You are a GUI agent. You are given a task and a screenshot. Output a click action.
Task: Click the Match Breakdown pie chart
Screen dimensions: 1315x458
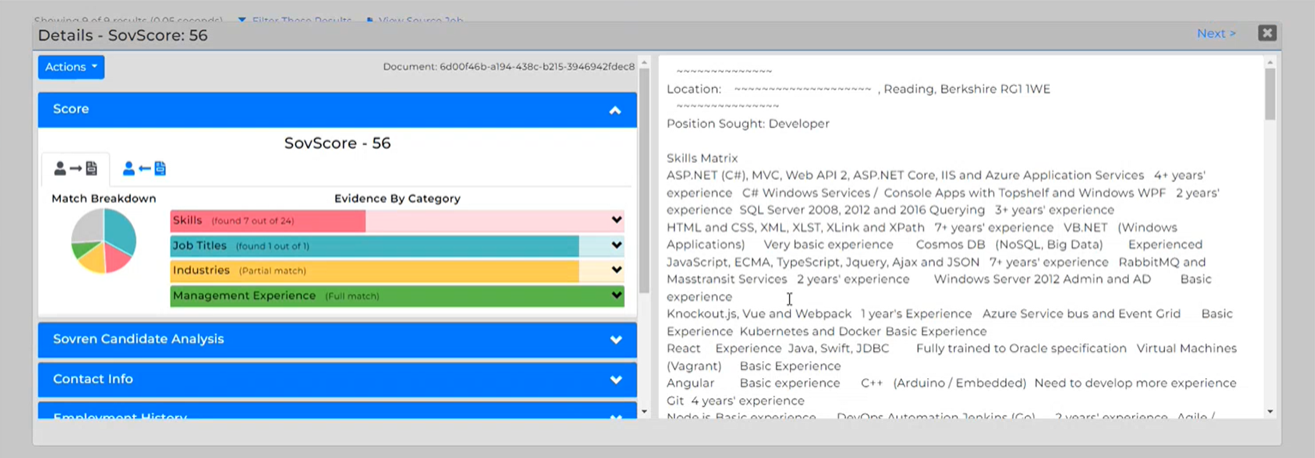pyautogui.click(x=103, y=241)
